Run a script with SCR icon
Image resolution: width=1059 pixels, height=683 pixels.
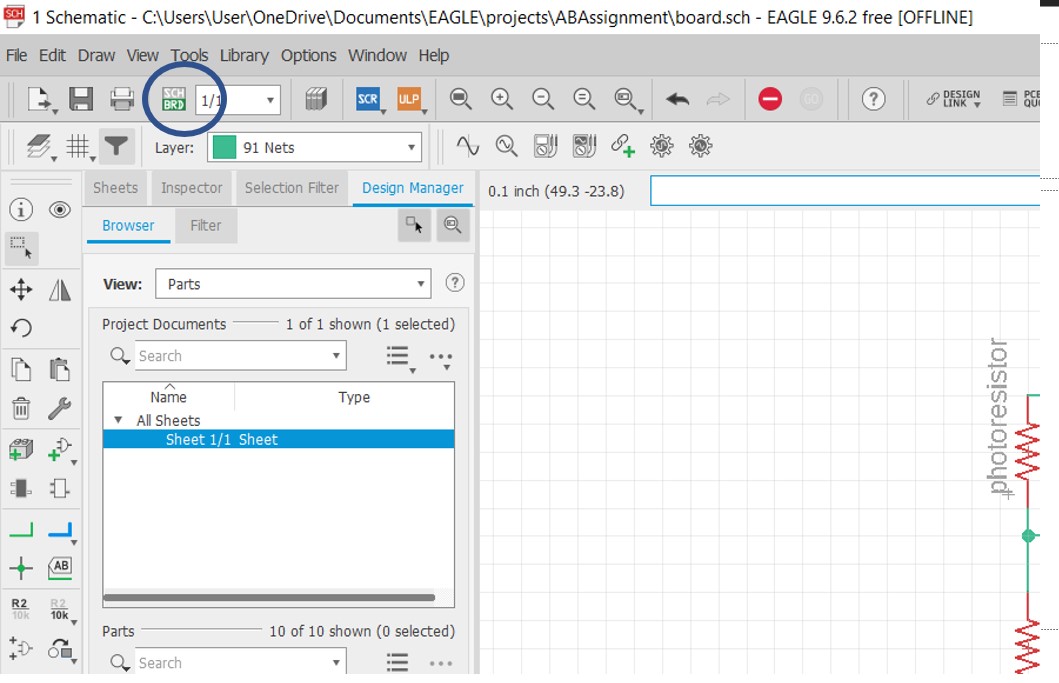click(368, 99)
